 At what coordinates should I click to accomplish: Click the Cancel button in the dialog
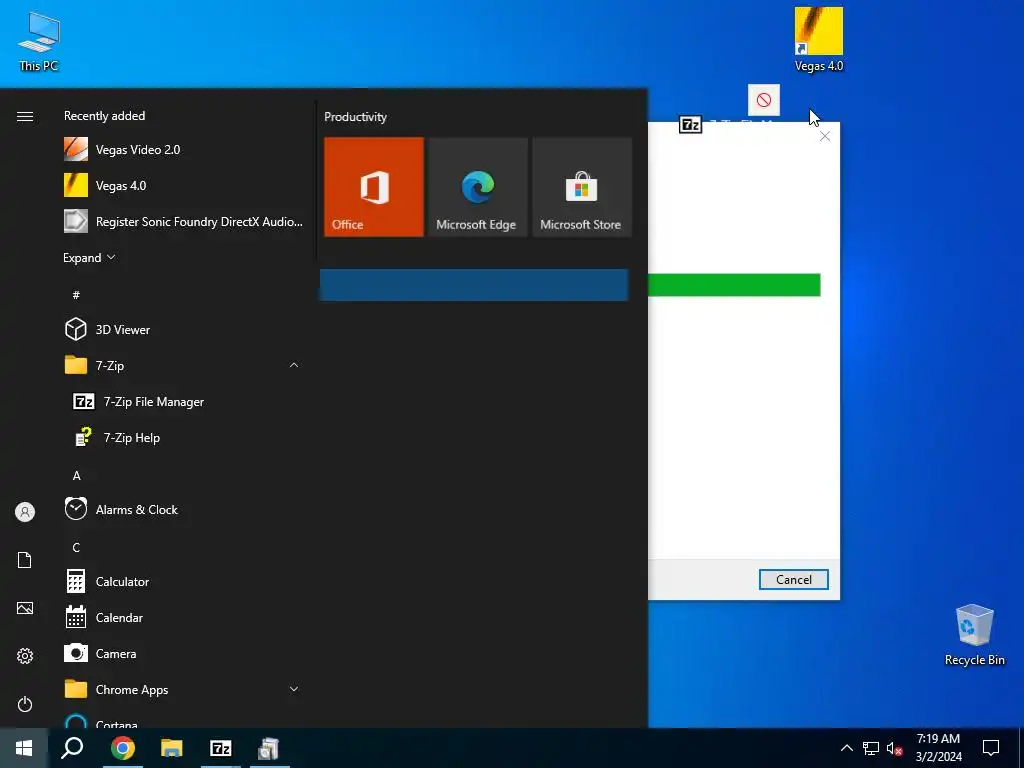[793, 579]
